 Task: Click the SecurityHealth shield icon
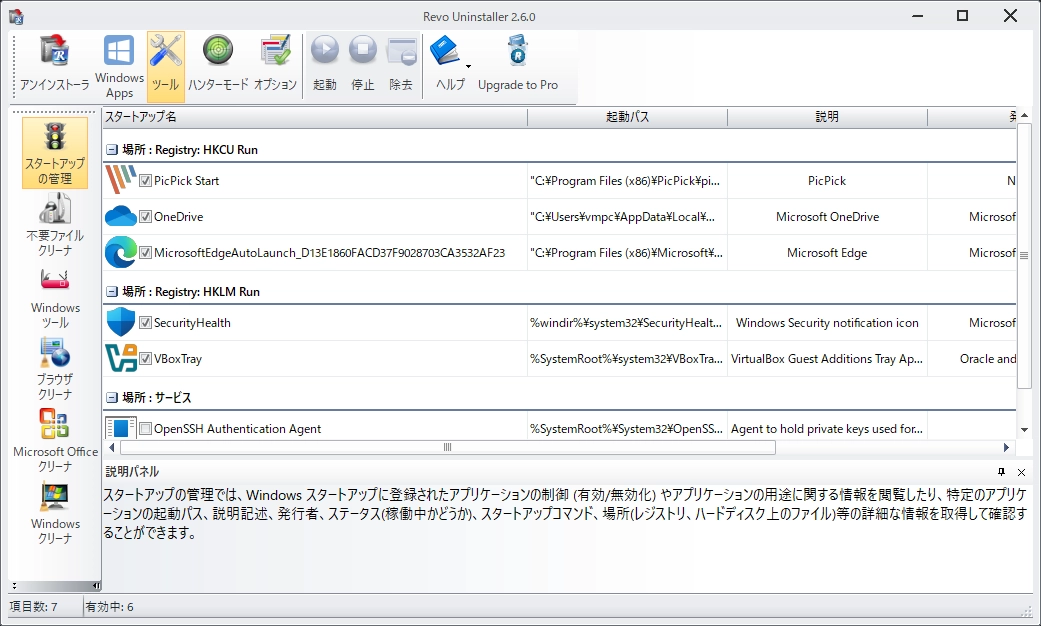click(120, 322)
